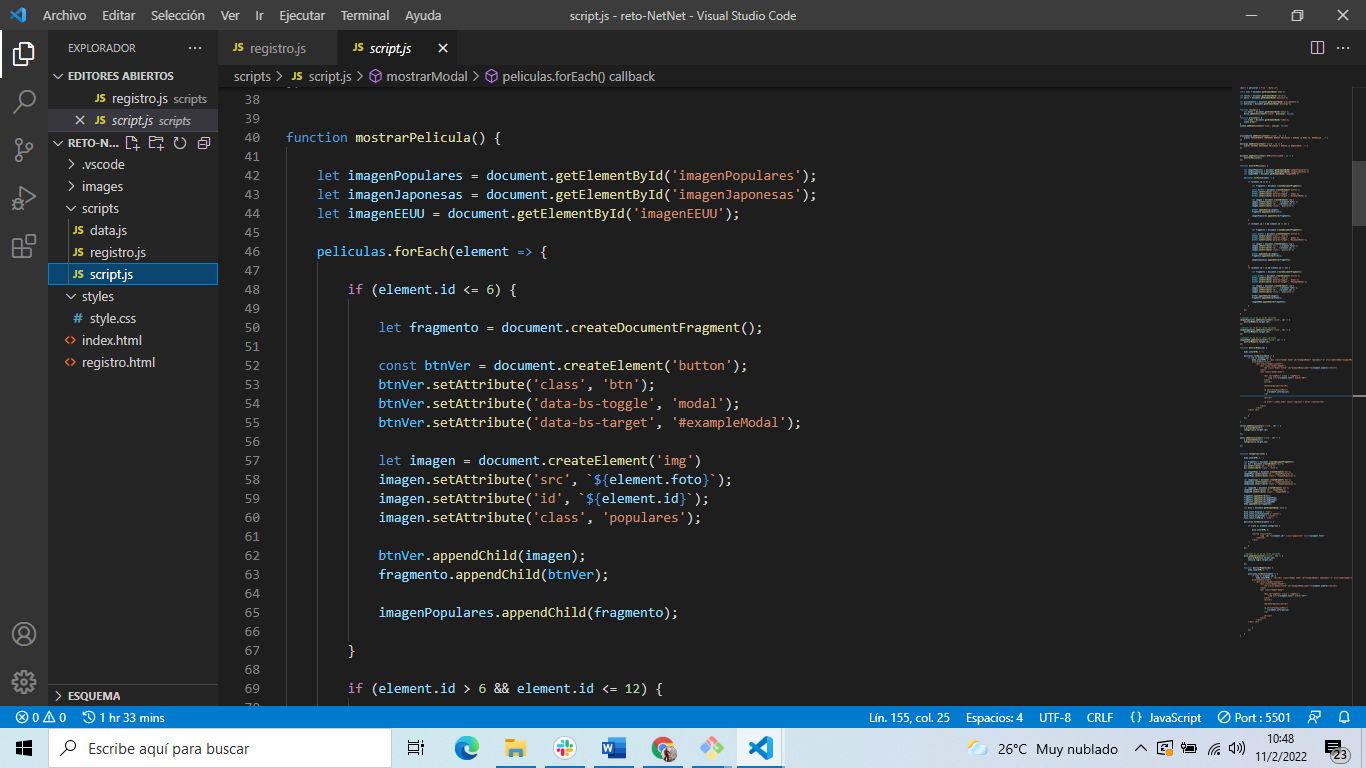Expand the images folder

pos(132,187)
